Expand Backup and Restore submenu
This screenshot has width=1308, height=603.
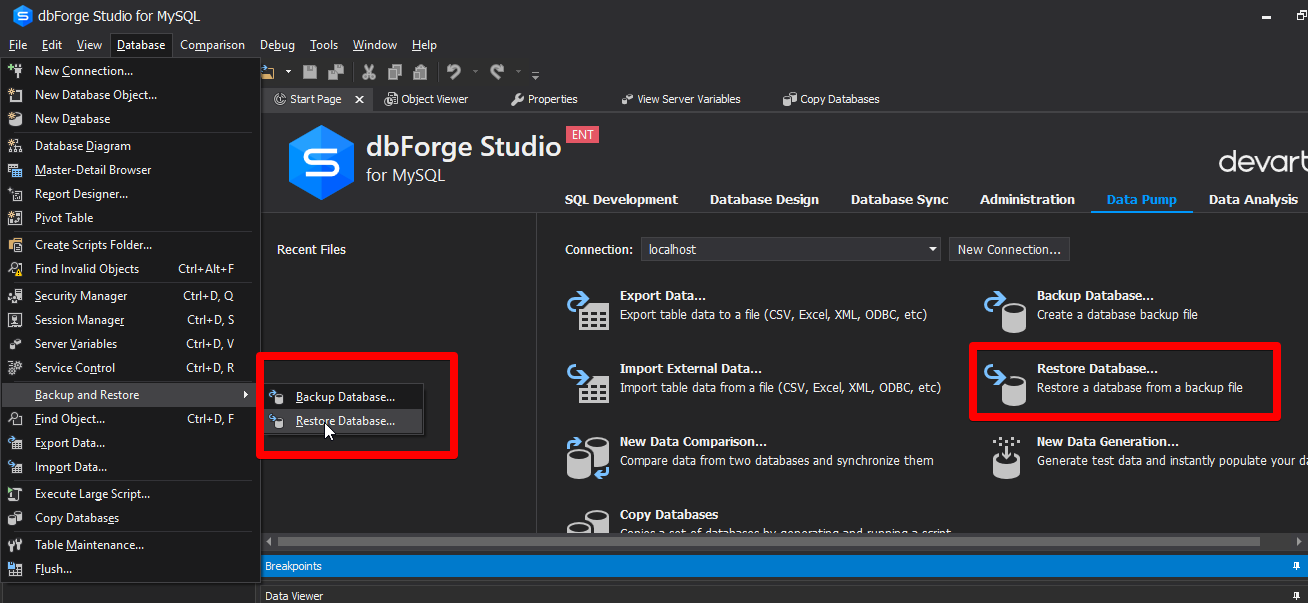pos(130,395)
